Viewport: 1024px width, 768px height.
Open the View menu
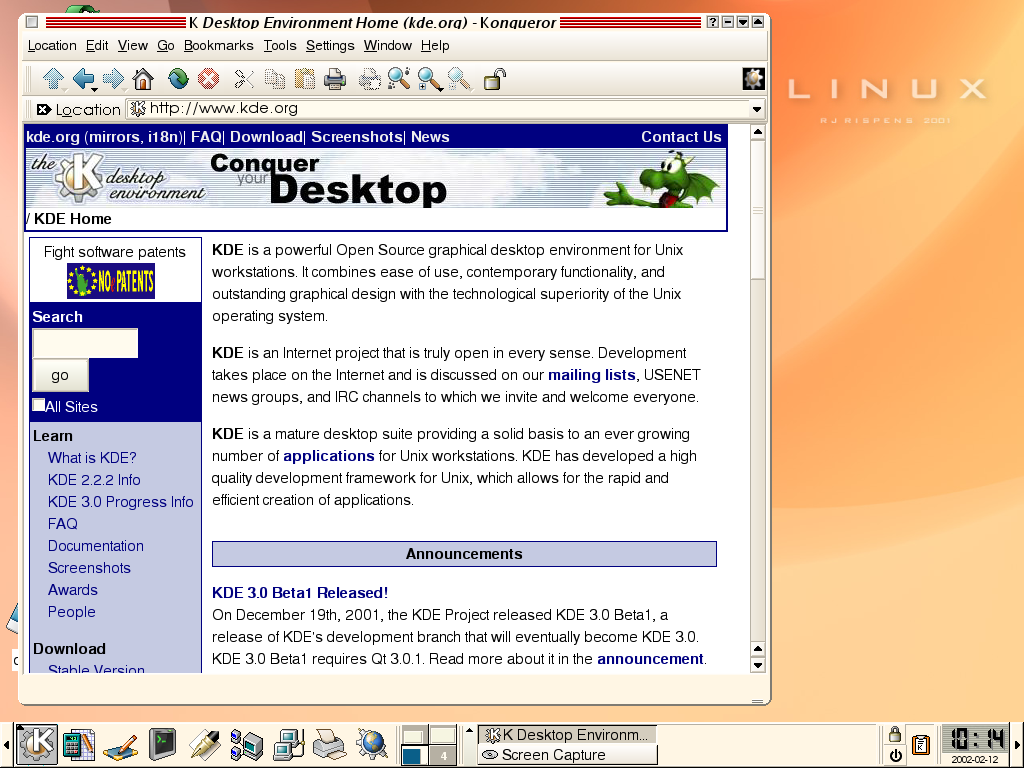pyautogui.click(x=133, y=46)
